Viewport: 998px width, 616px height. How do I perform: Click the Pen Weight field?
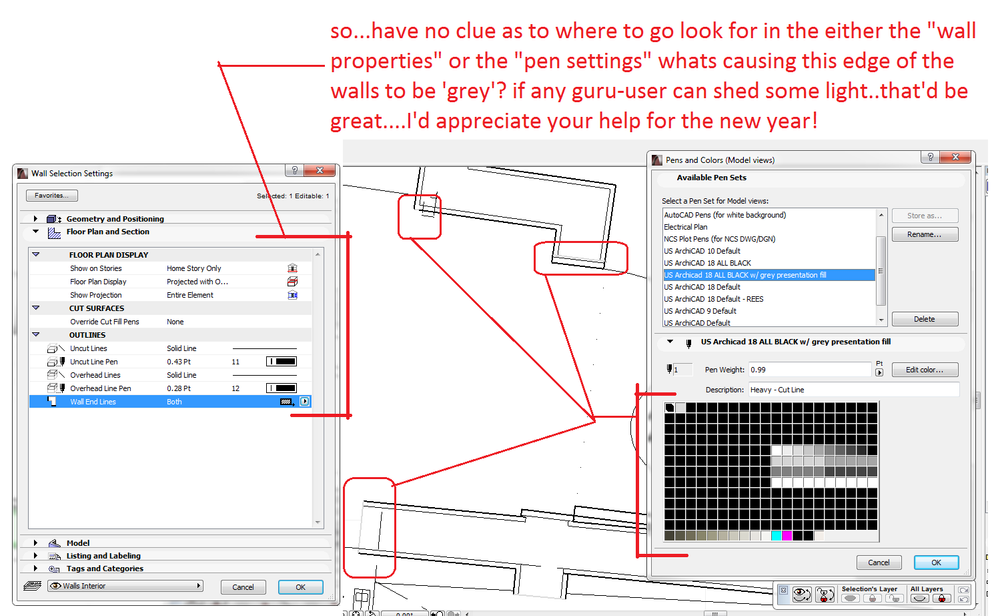coord(810,370)
